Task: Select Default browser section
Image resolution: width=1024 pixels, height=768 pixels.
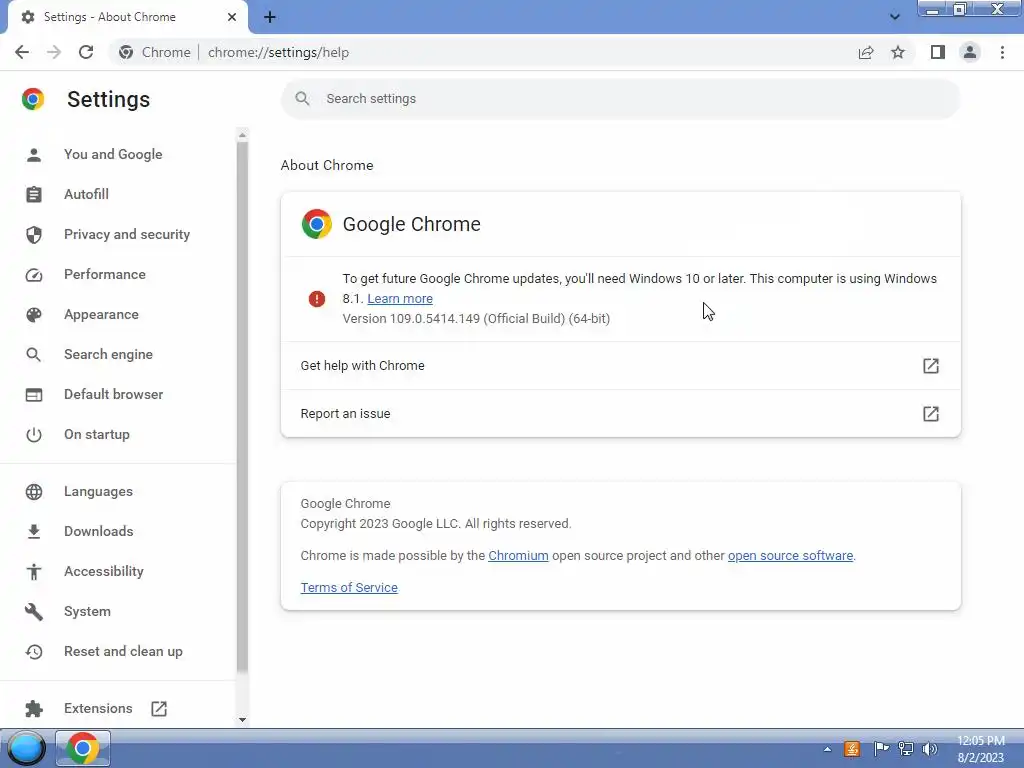Action: pyautogui.click(x=114, y=394)
